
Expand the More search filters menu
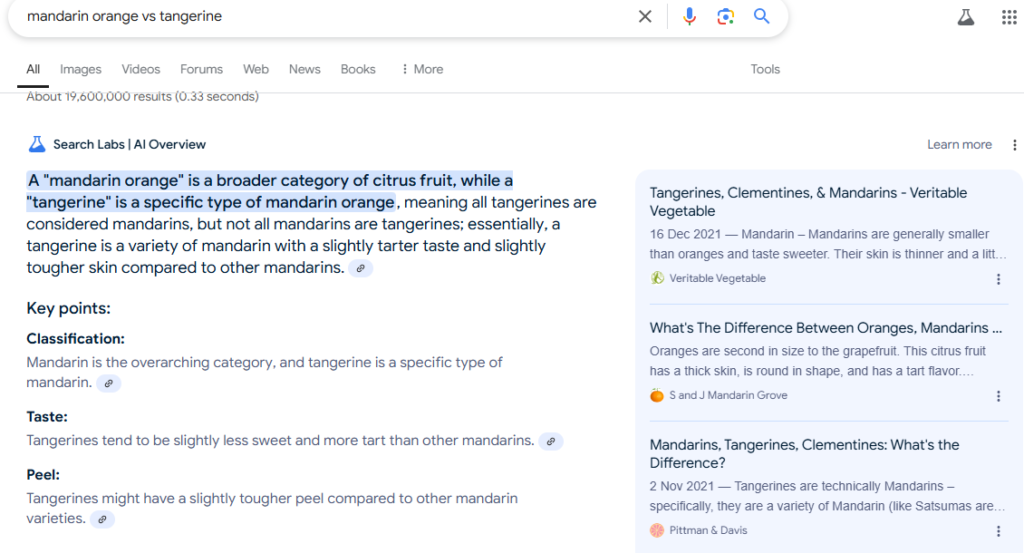[421, 69]
